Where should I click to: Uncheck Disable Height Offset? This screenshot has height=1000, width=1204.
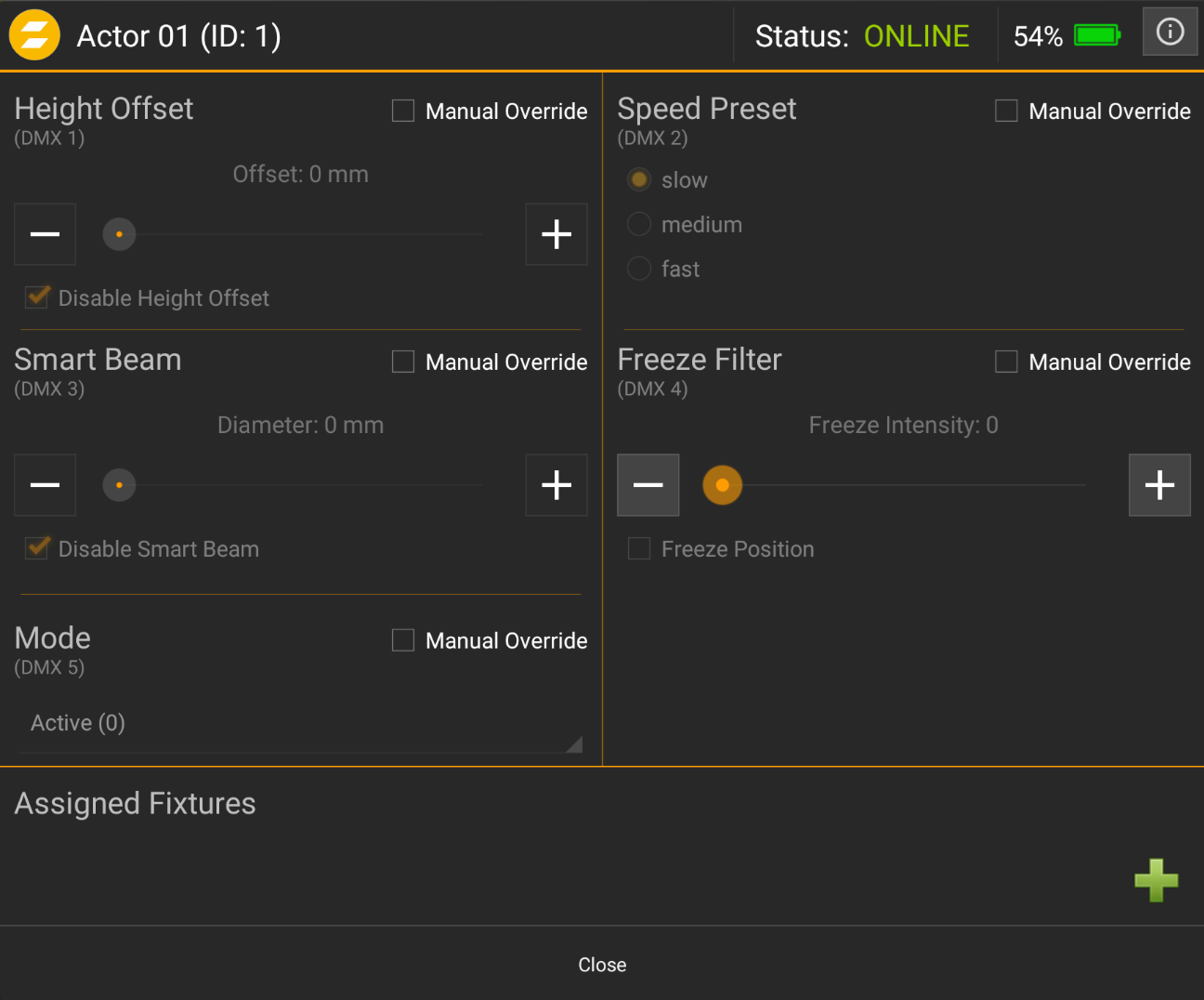tap(36, 296)
